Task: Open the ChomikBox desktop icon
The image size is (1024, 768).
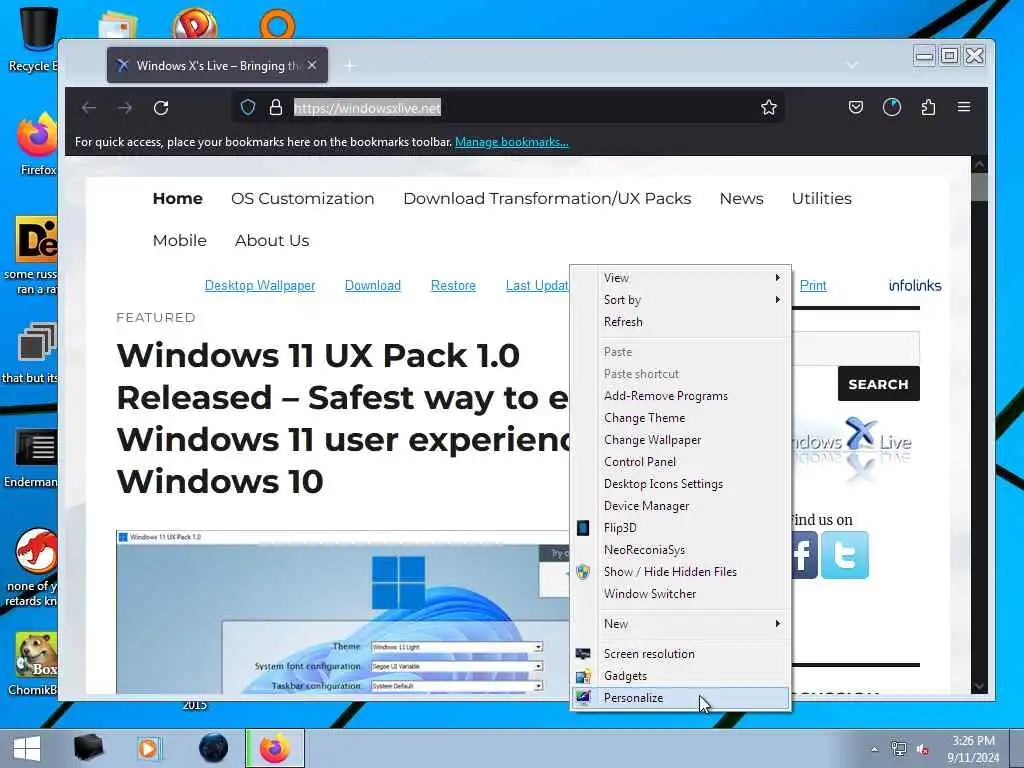Action: point(34,663)
